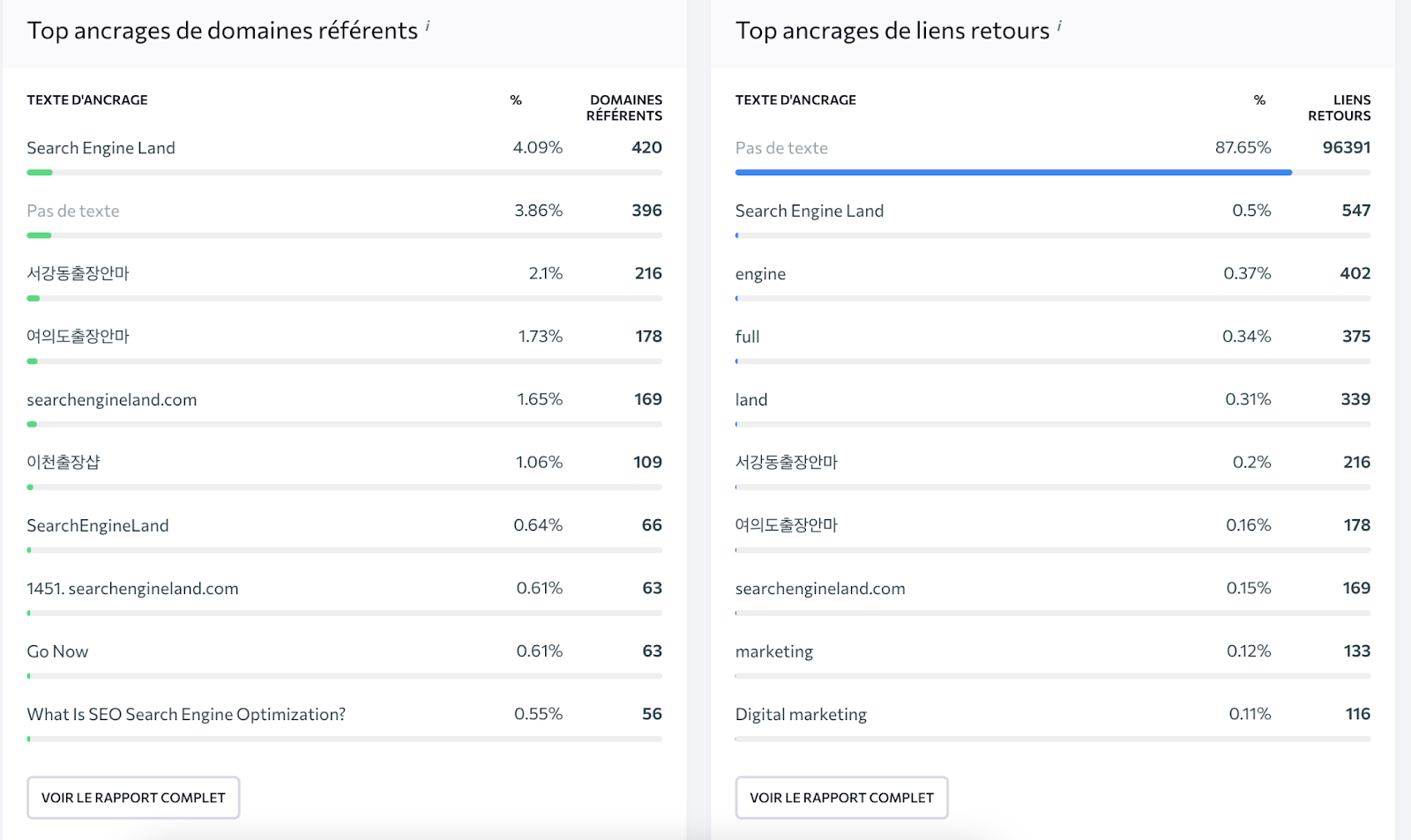Click 'Search Engine Land' anchor in referring domains table

pos(101,148)
